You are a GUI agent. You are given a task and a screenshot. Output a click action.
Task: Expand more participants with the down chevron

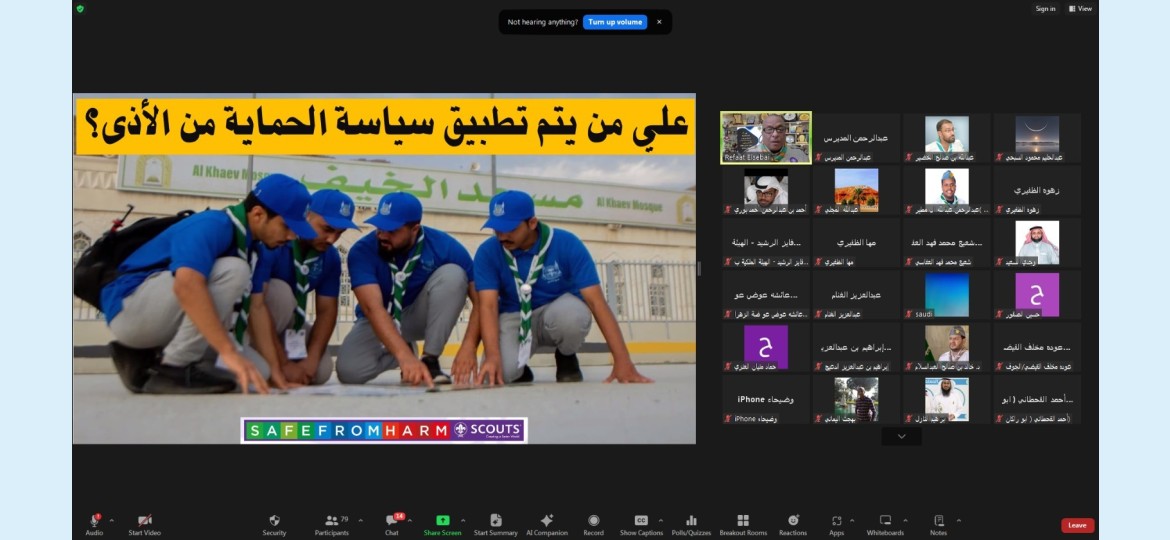click(901, 437)
